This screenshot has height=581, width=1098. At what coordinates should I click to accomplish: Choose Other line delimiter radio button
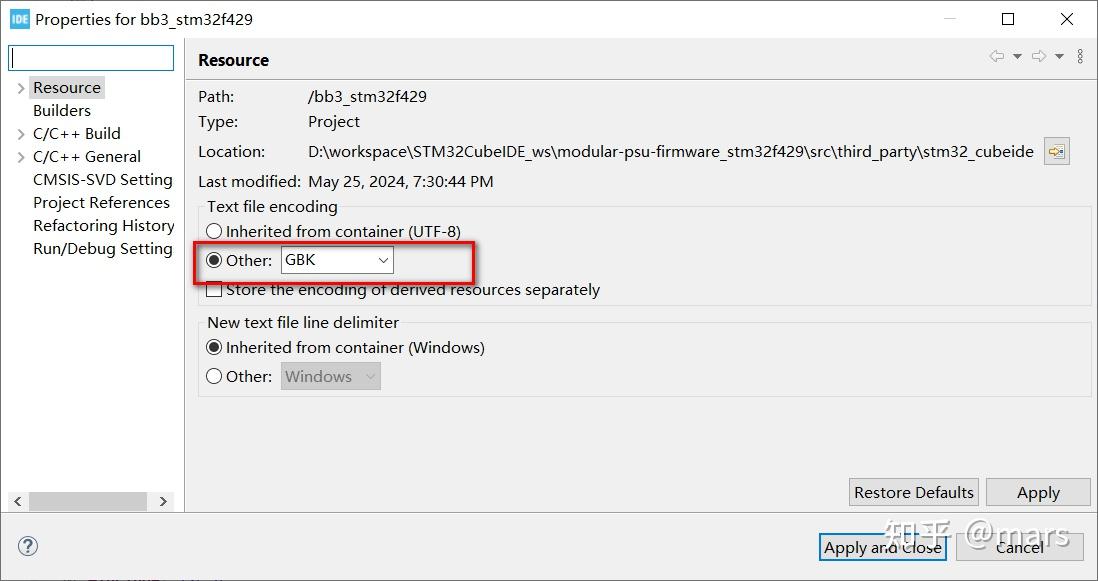(214, 376)
